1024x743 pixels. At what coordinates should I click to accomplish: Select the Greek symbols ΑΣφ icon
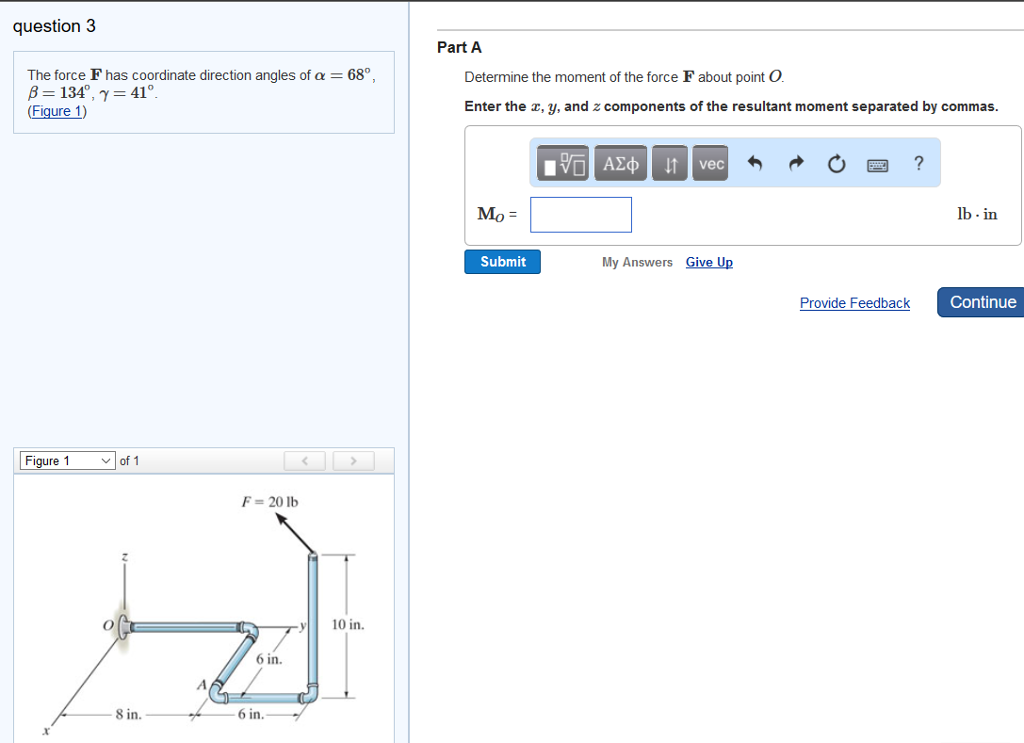coord(620,163)
